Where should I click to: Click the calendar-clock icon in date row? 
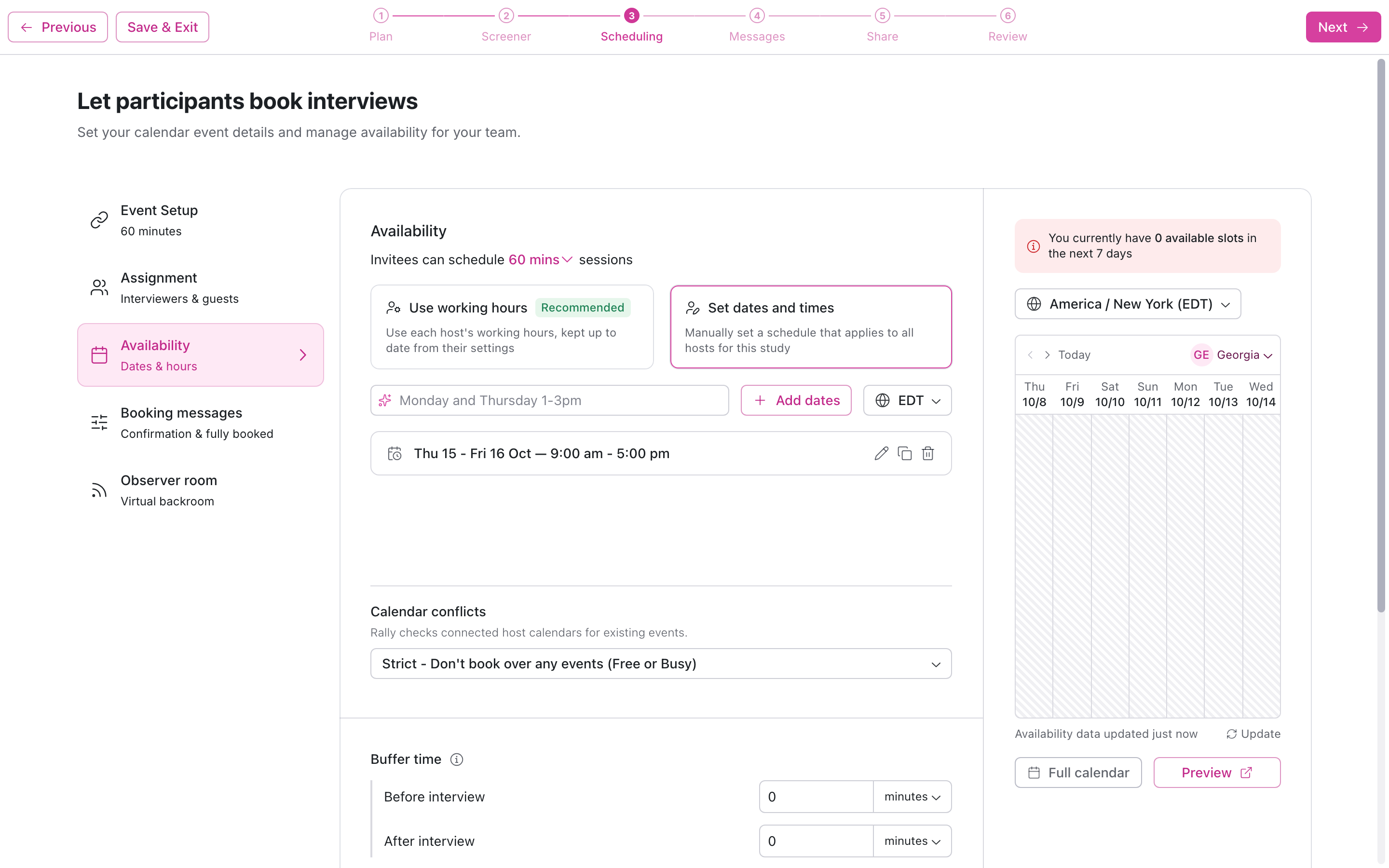[395, 453]
